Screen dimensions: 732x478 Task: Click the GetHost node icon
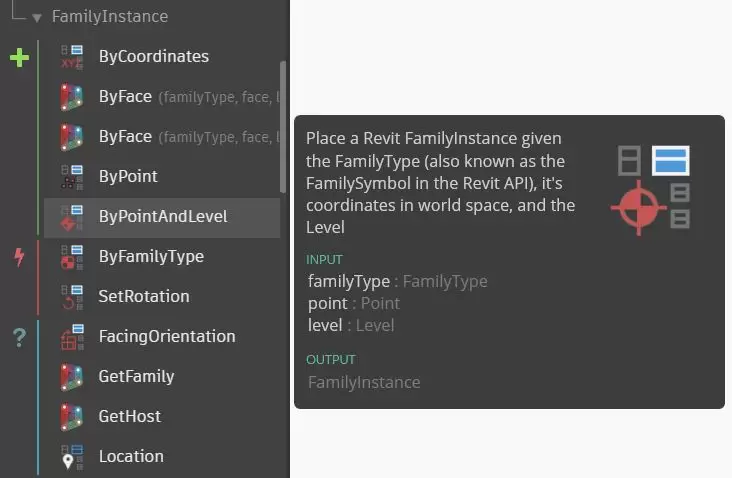(x=71, y=417)
